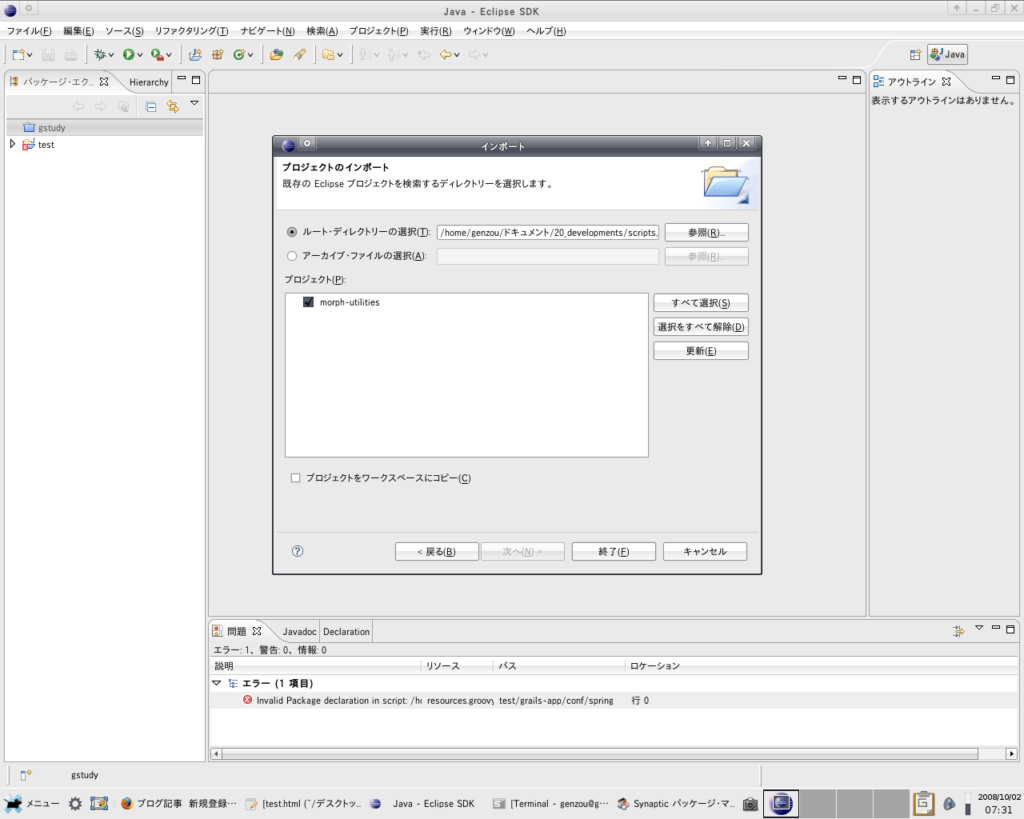Click the Finish button in import dialog

(x=614, y=551)
